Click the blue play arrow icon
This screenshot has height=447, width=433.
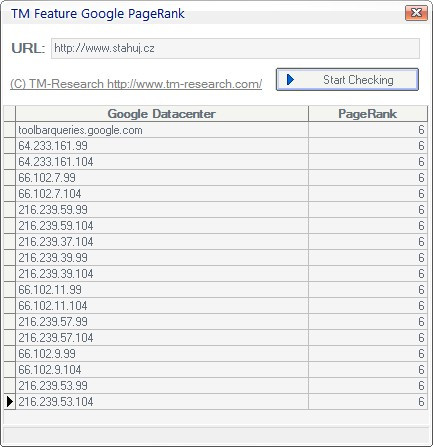click(290, 80)
